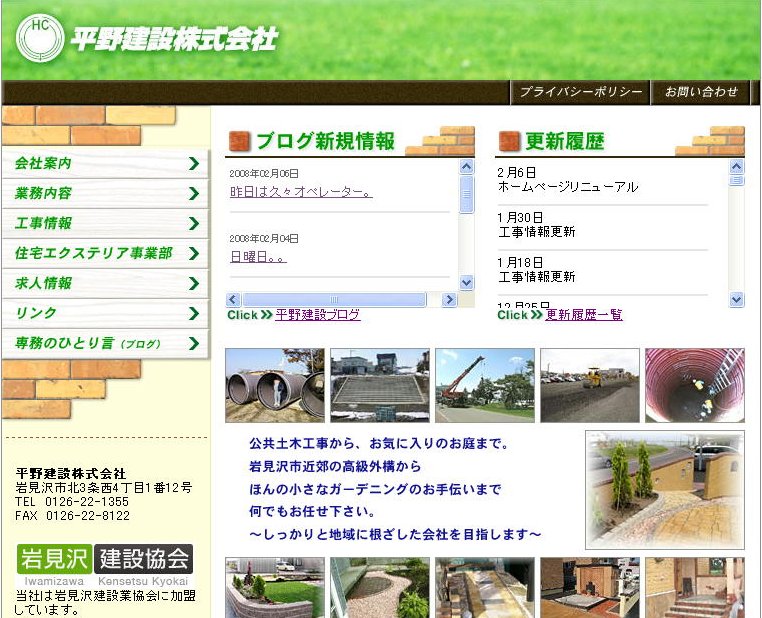Open the お問い合わせ contact page
Screen dimensions: 762x618
tap(701, 92)
